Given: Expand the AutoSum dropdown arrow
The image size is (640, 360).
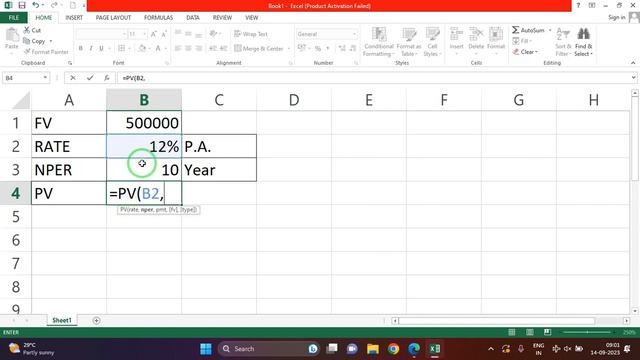Looking at the screenshot, I should tap(550, 30).
